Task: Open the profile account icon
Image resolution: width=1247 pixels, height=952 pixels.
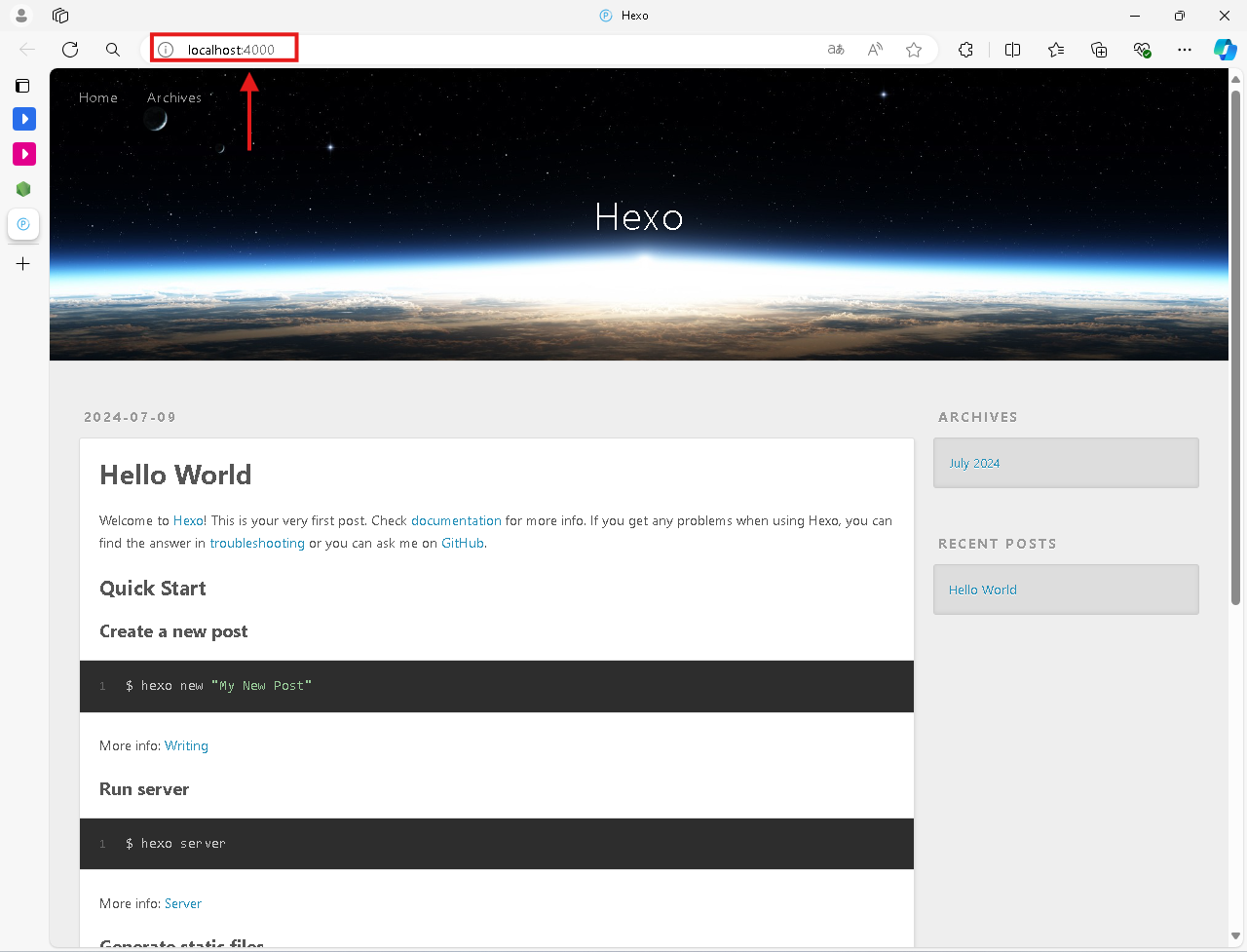Action: point(21,16)
